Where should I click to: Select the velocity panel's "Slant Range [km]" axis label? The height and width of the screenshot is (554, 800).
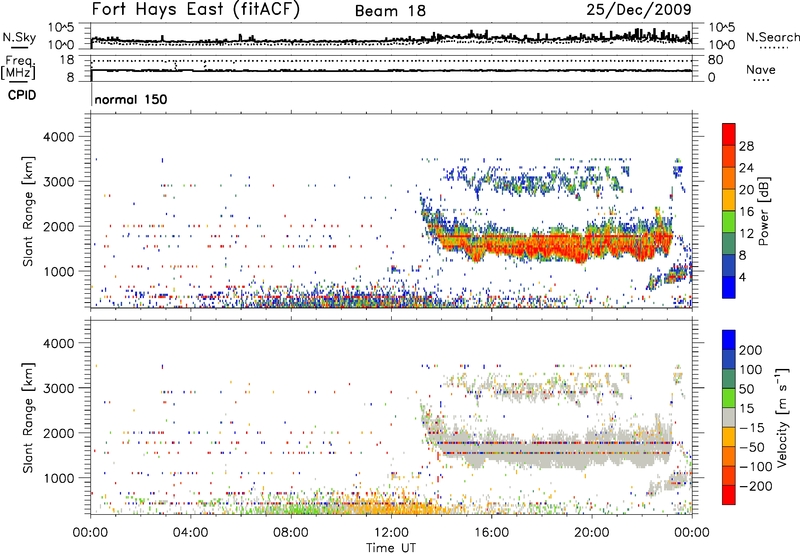[28, 417]
